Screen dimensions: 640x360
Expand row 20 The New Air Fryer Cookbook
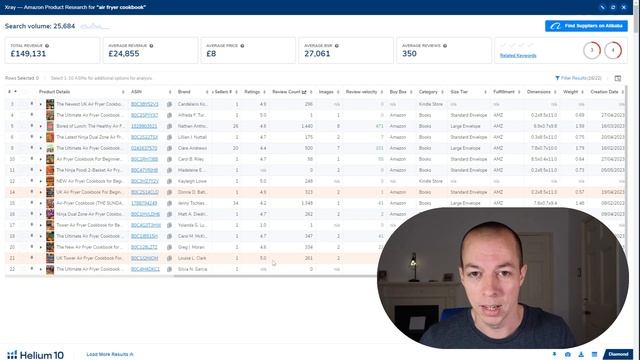pyautogui.click(x=41, y=247)
